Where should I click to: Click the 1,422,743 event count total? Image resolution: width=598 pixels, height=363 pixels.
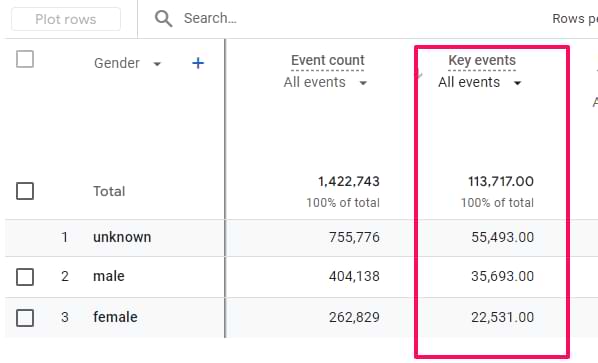349,182
